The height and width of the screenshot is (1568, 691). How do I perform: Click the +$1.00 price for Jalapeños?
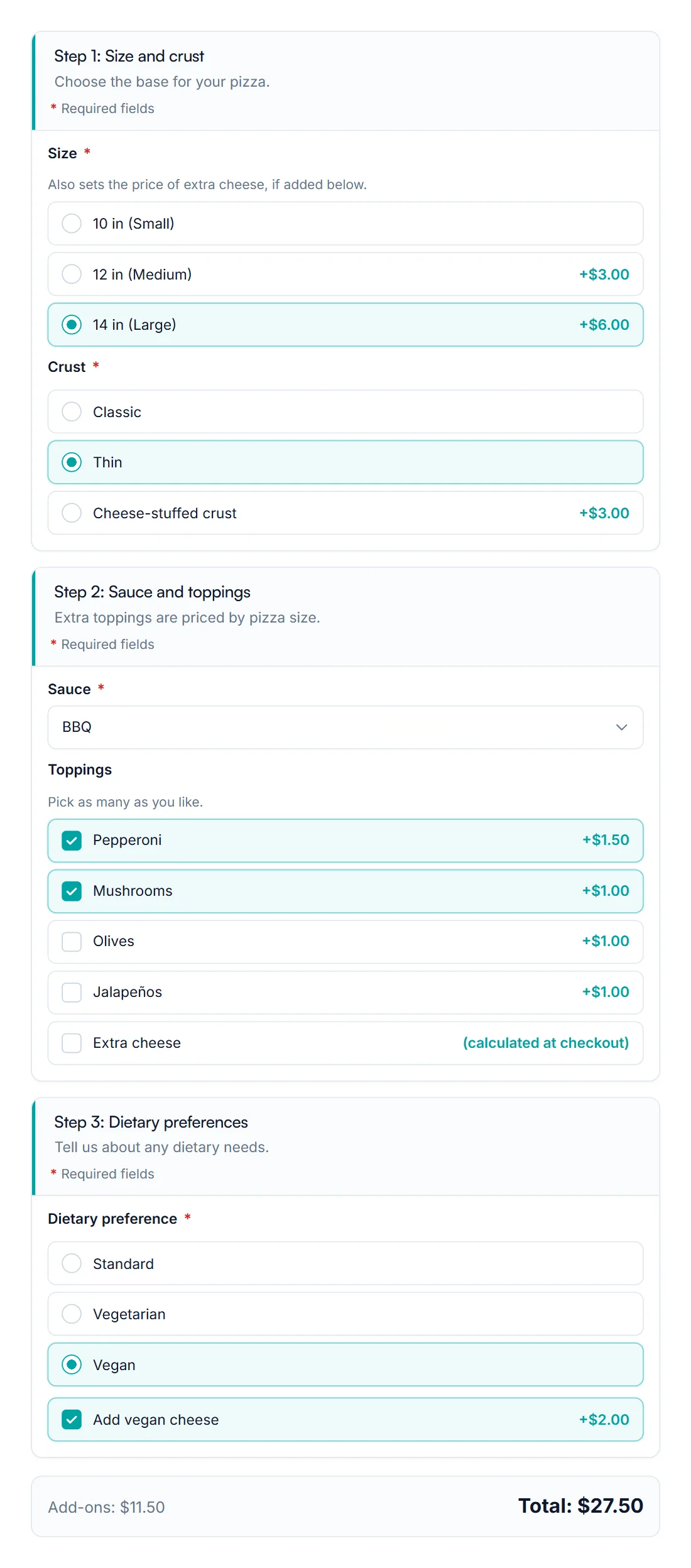click(x=606, y=992)
